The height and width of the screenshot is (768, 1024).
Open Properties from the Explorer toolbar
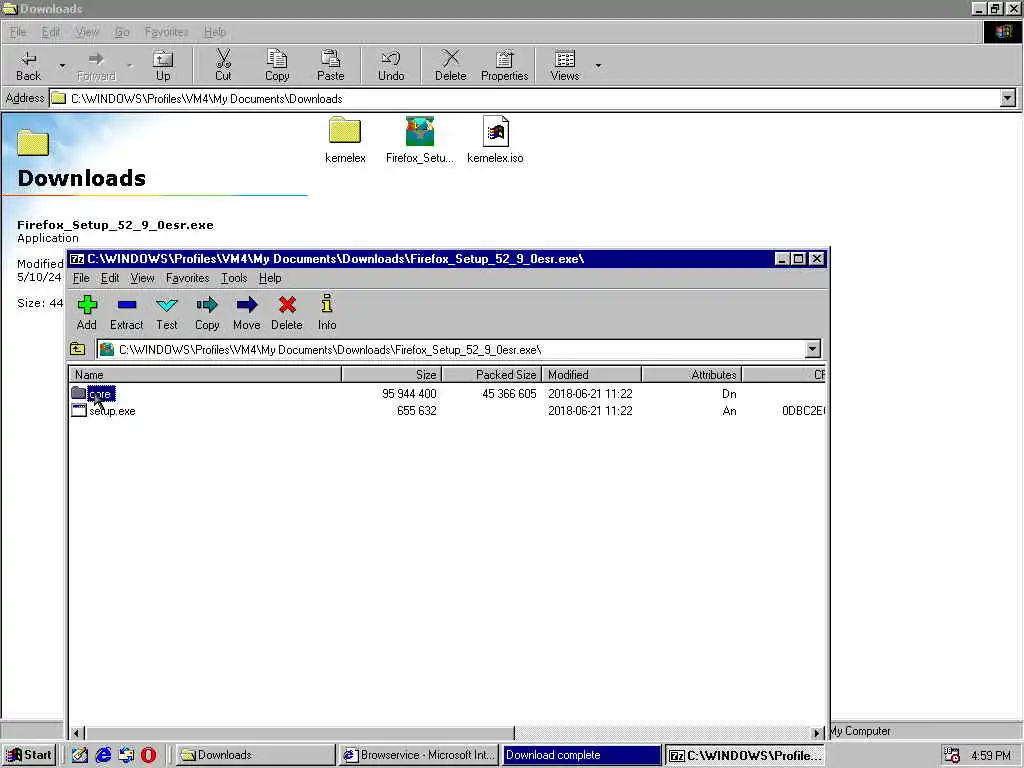coord(504,66)
